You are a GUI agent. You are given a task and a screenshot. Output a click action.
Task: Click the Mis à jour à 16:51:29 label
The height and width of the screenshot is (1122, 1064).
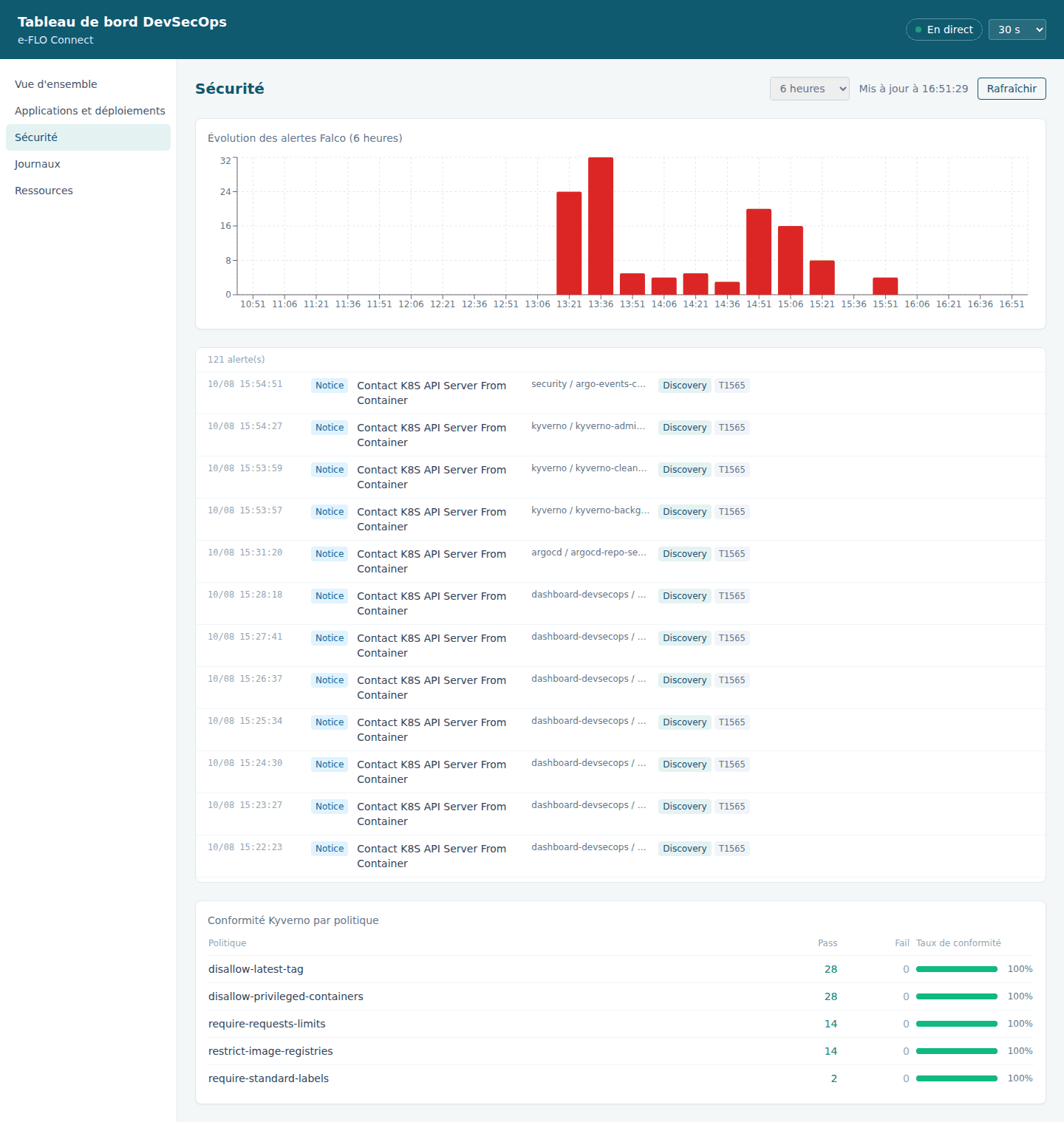pyautogui.click(x=913, y=89)
